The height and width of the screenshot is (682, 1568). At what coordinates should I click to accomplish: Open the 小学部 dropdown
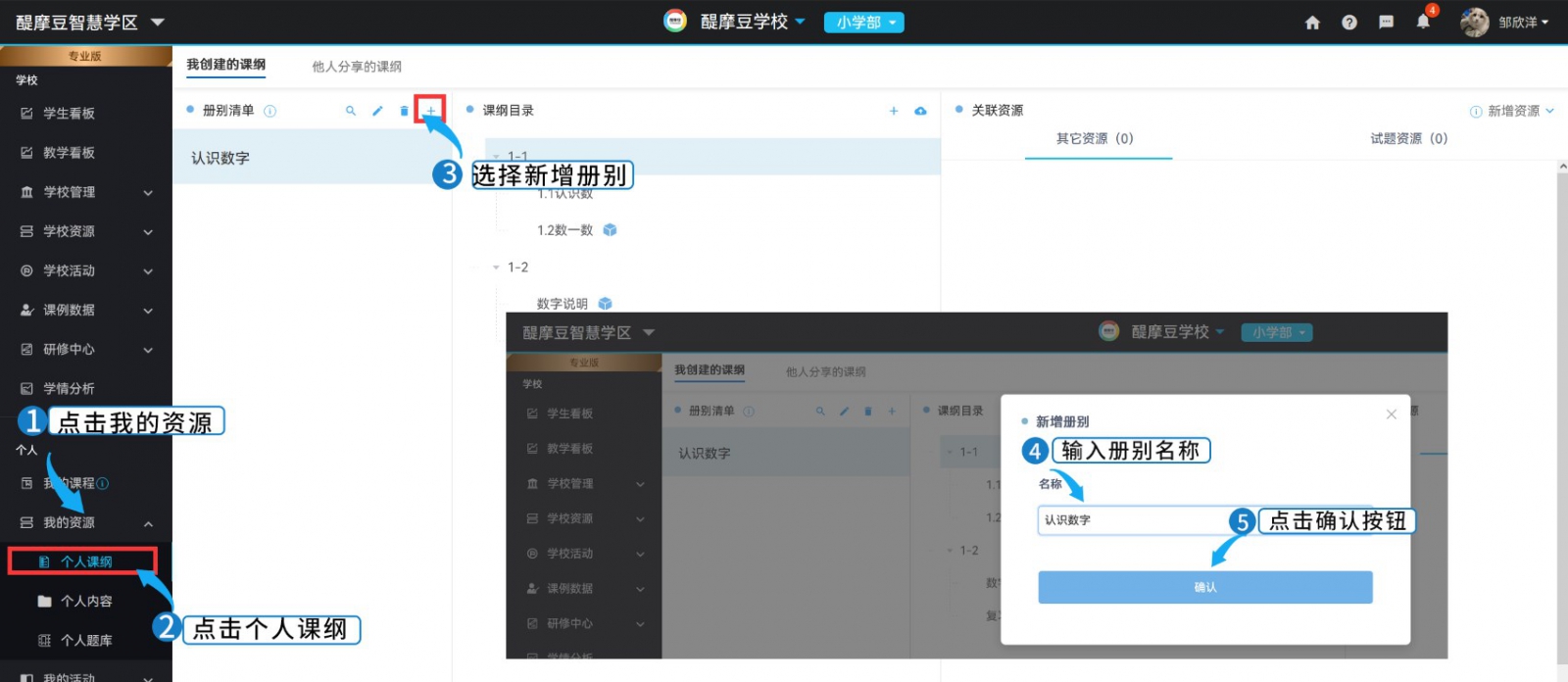[863, 23]
